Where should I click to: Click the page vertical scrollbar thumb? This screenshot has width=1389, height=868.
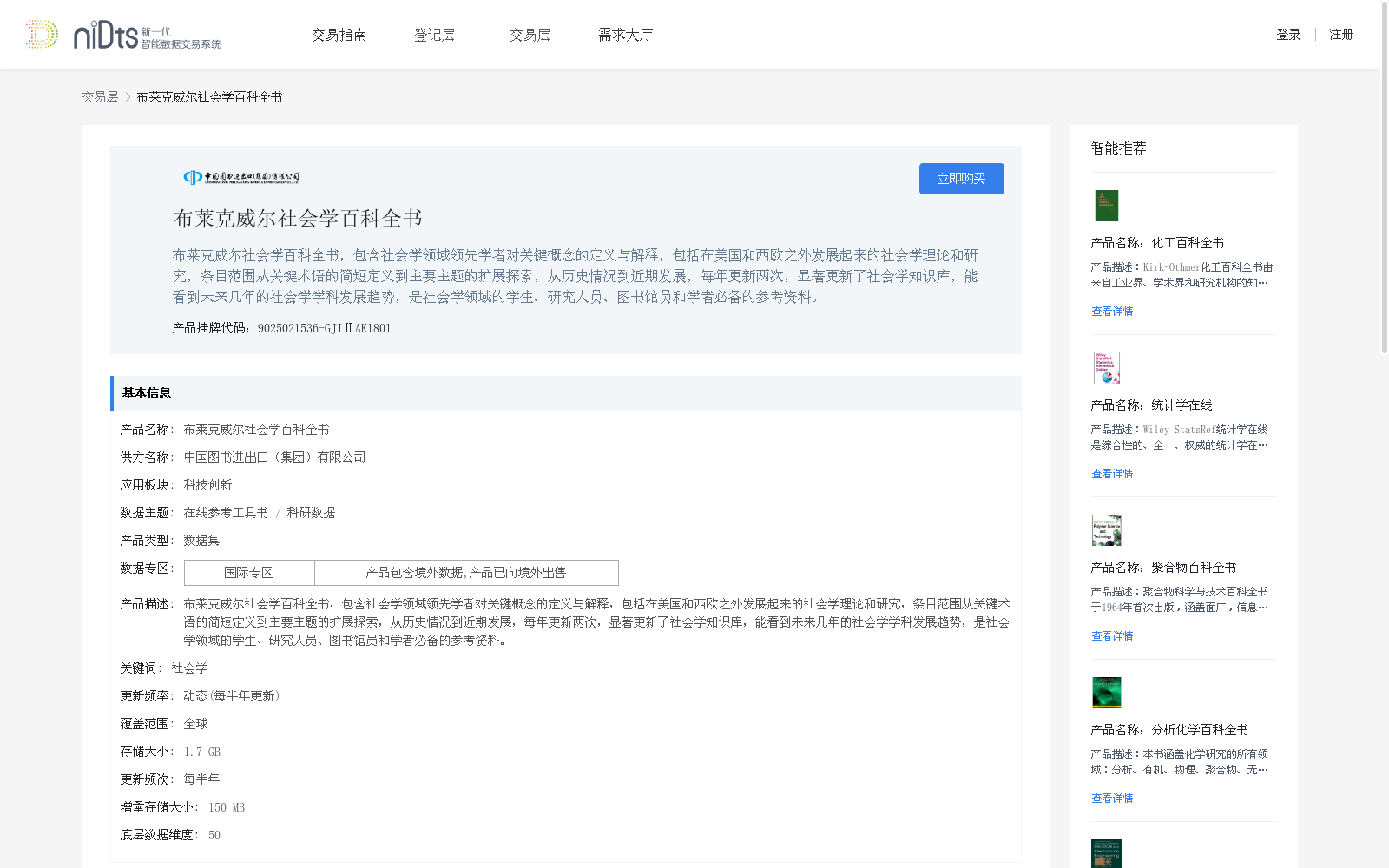click(1384, 178)
